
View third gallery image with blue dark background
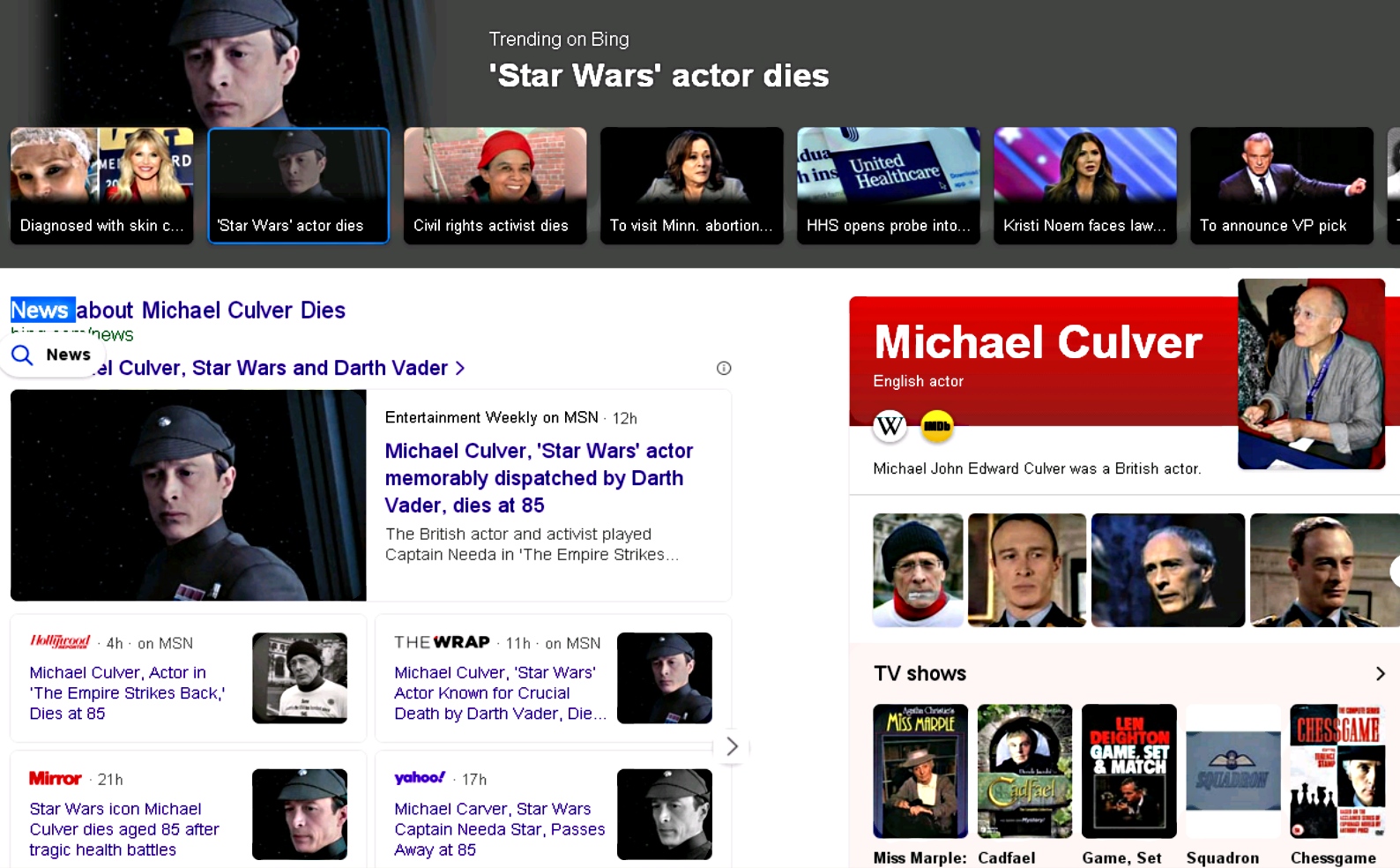point(1168,570)
